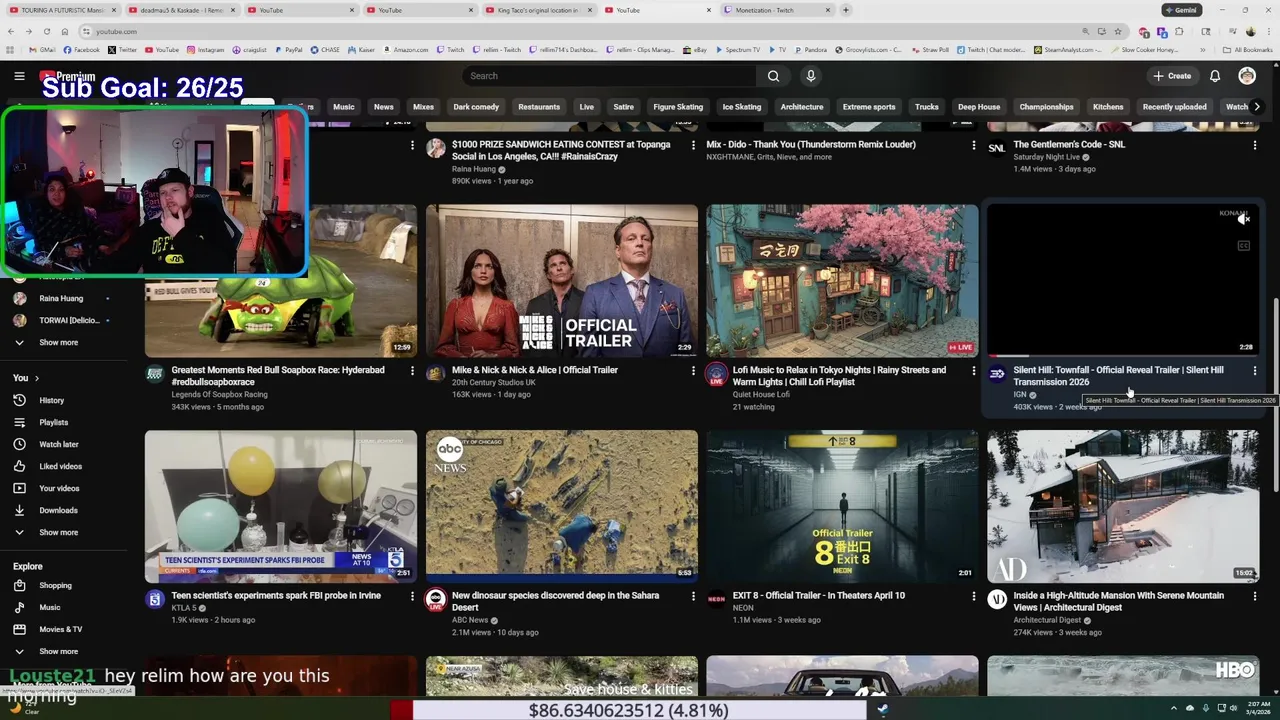Screen dimensions: 1280x720
Task: Click the browser reload button
Action: pyautogui.click(x=46, y=31)
